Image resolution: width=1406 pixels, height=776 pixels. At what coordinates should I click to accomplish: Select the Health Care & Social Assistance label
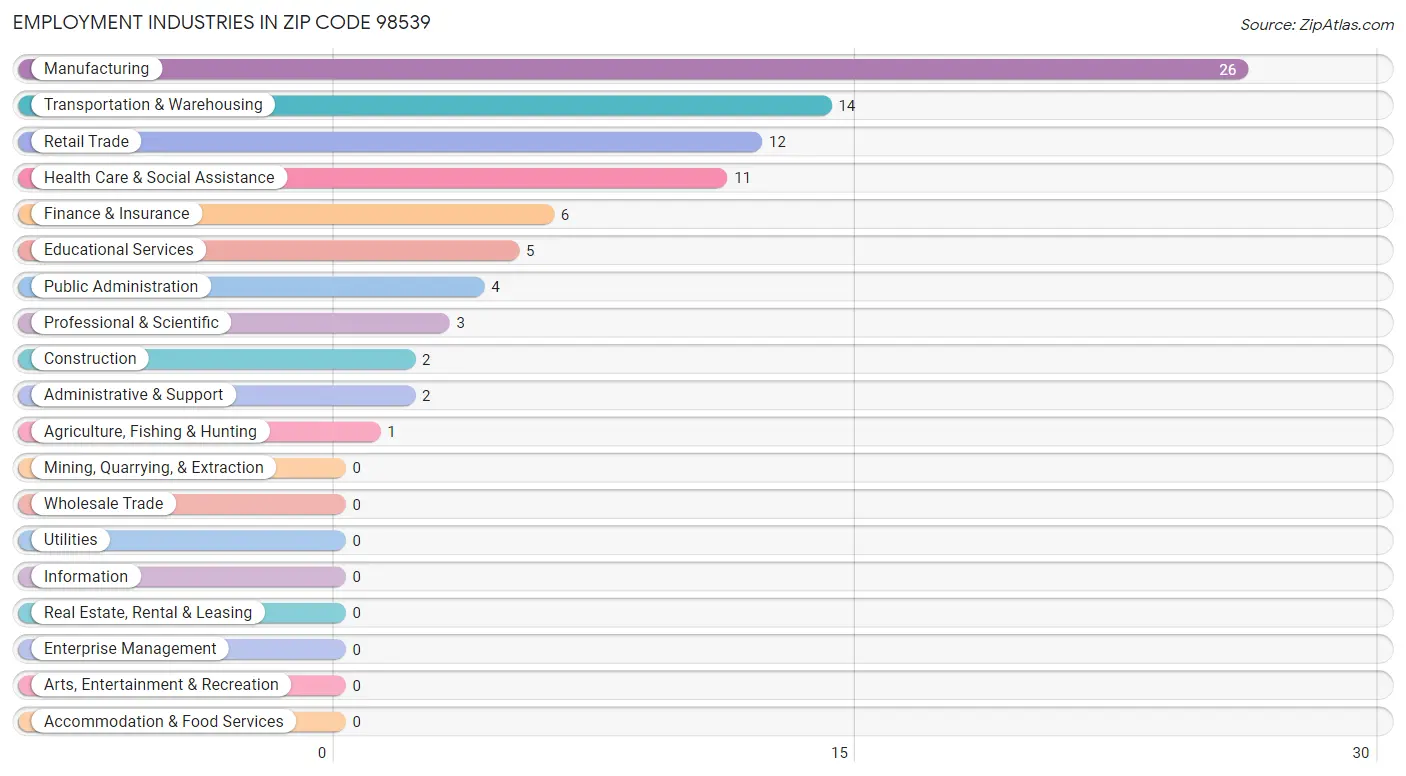click(x=159, y=178)
